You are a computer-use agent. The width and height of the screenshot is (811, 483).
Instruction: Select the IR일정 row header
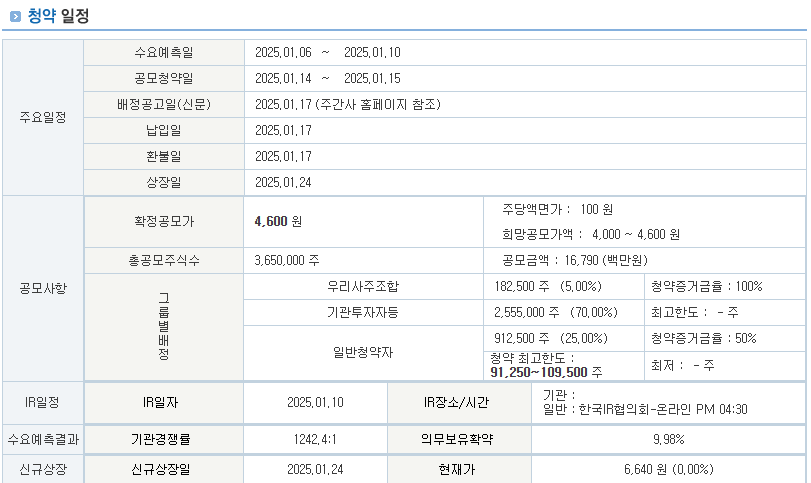[43, 402]
